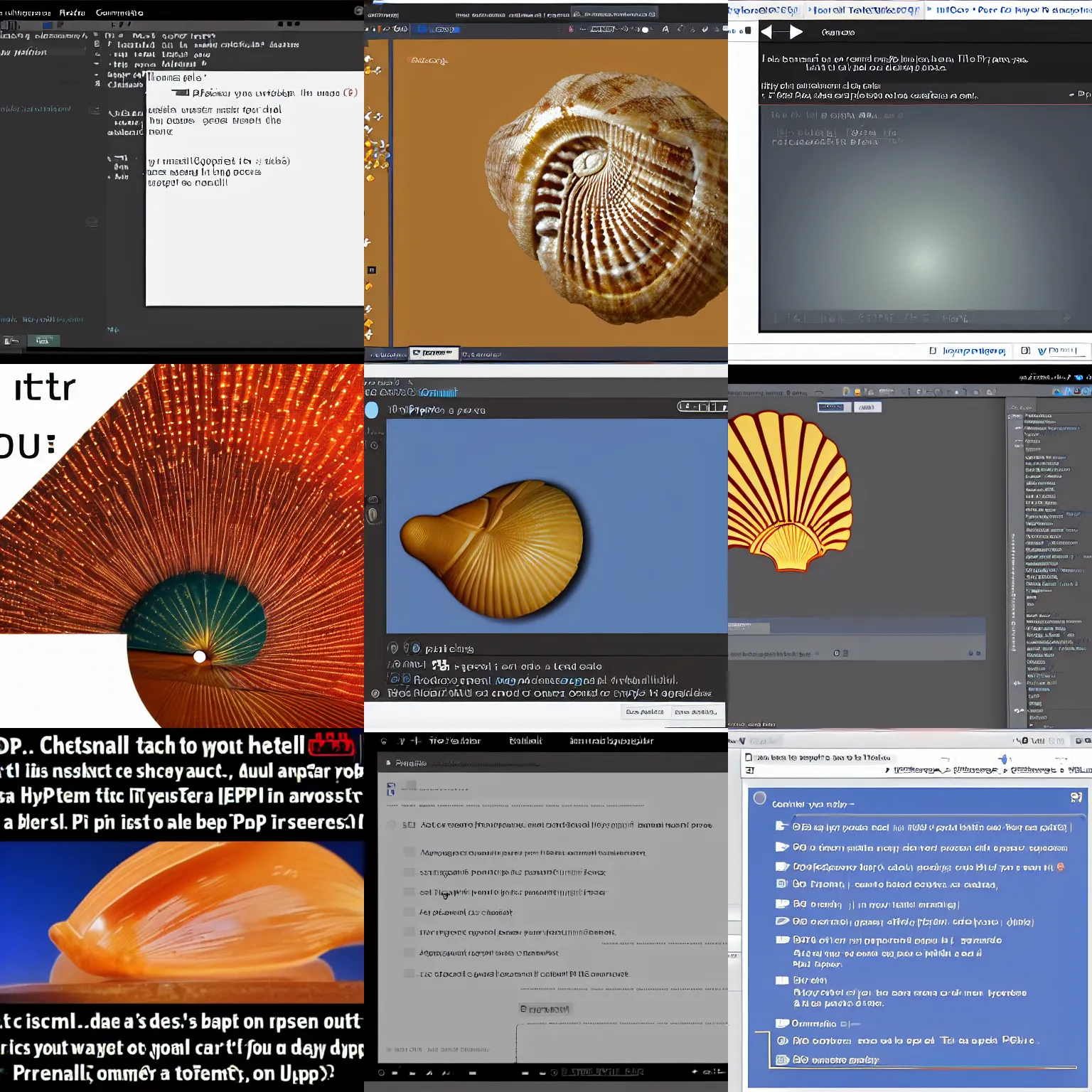Tick the last checkbox in white footer bar
The height and width of the screenshot is (1092, 1092).
point(1025,350)
